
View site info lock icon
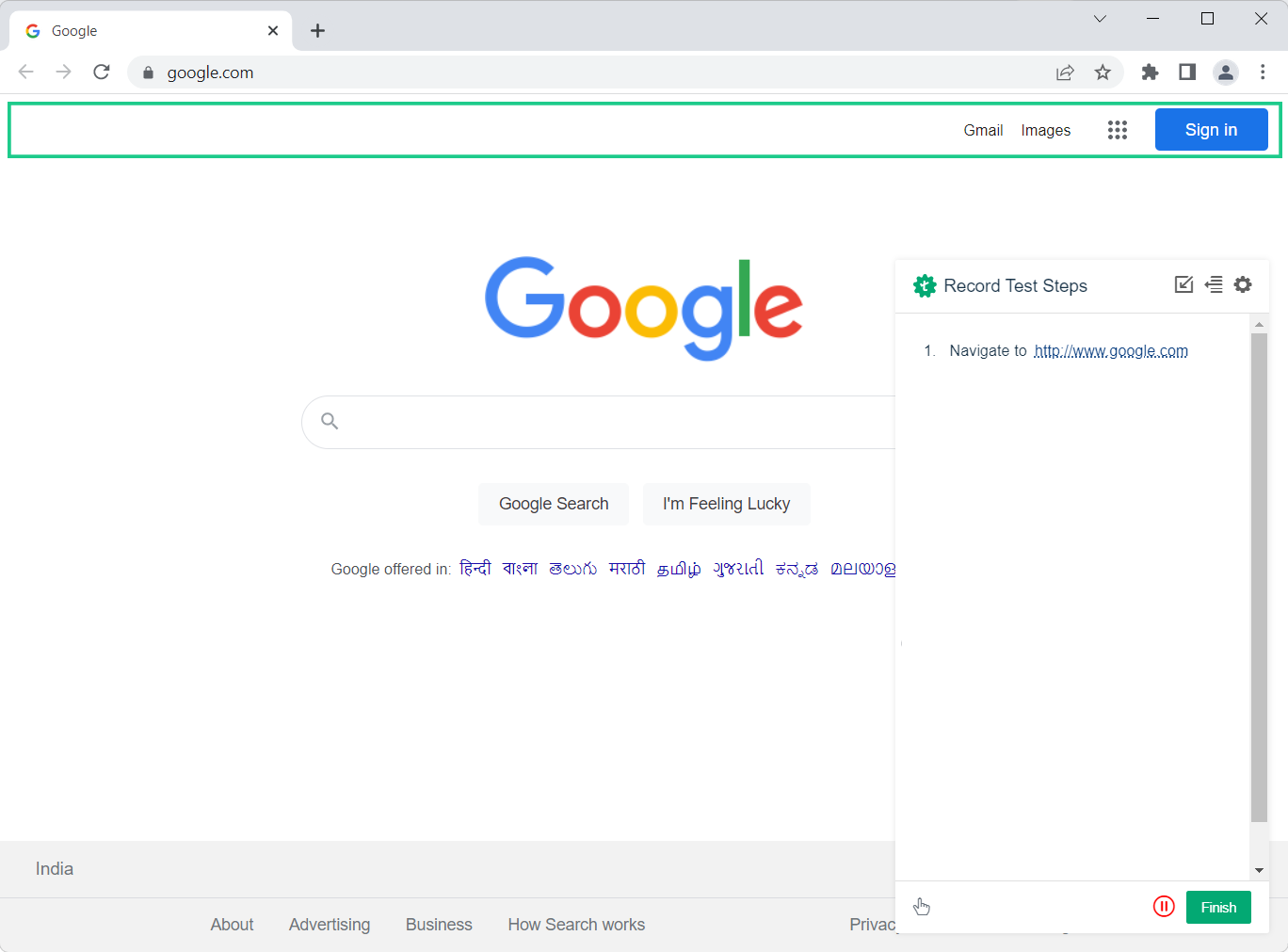(148, 73)
